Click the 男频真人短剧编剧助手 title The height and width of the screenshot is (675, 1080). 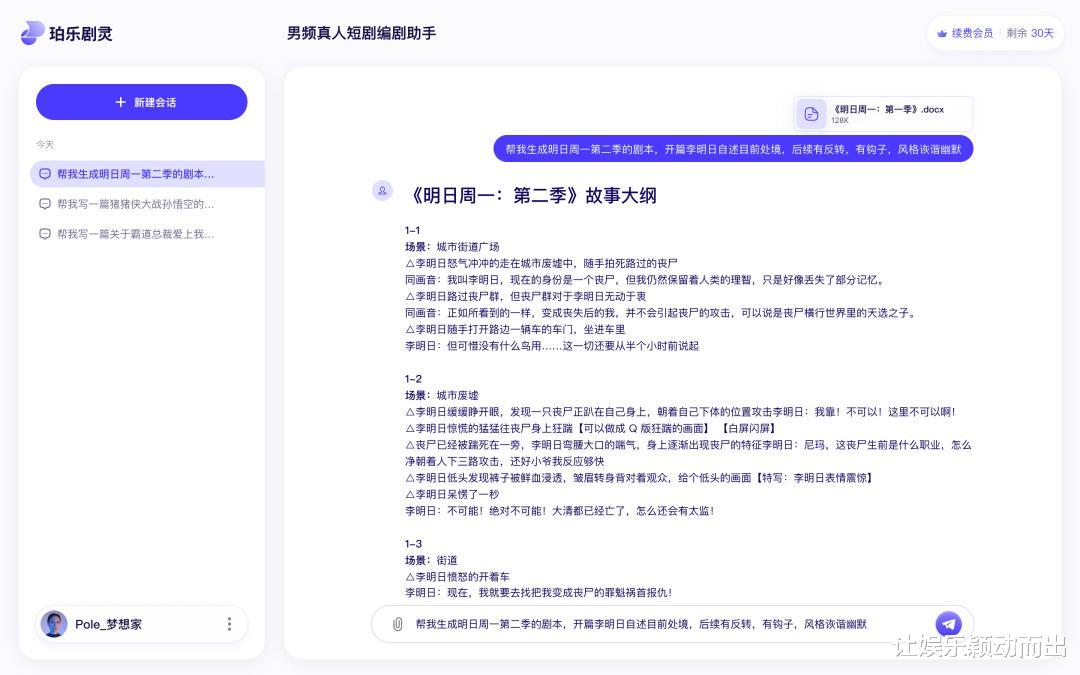[361, 33]
